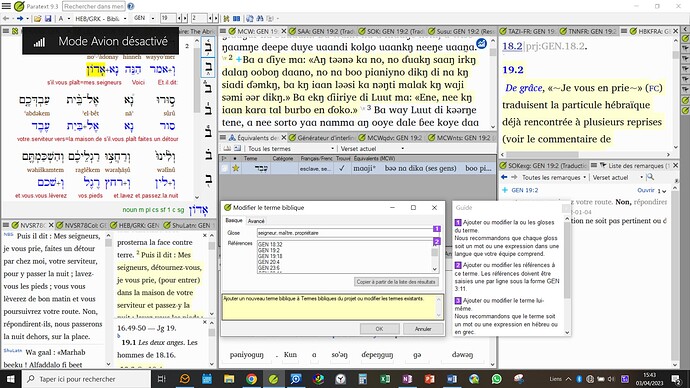Go back with the navigation arrow

coord(6,18)
